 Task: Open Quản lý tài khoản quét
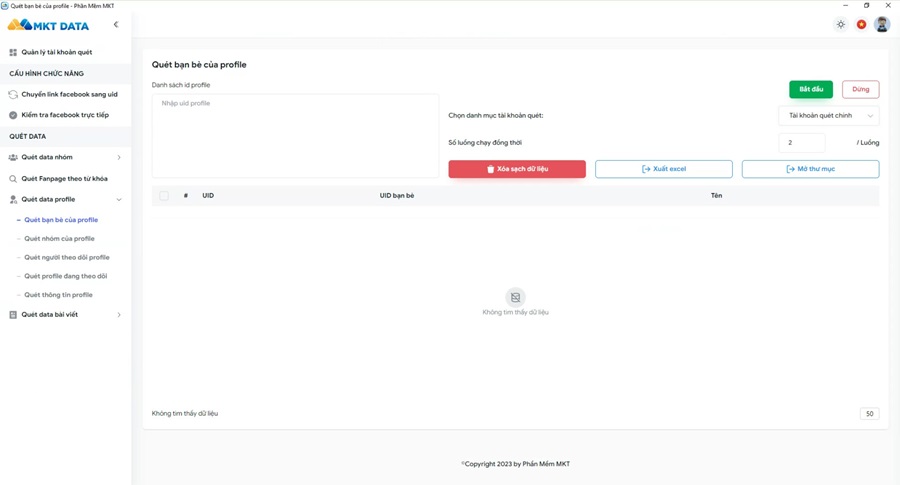[56, 52]
